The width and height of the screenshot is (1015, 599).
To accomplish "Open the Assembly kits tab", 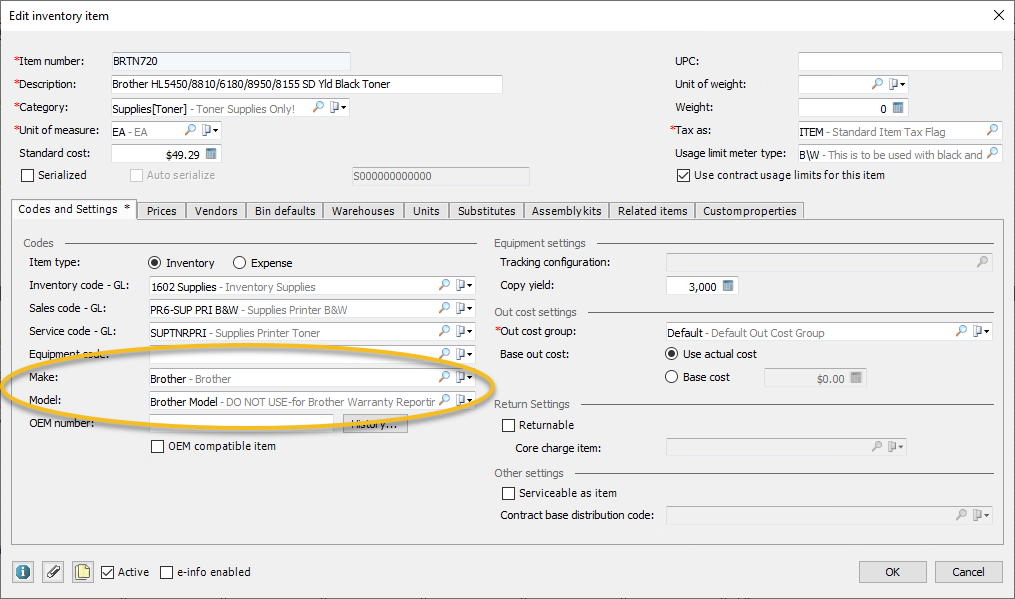I will [x=566, y=211].
